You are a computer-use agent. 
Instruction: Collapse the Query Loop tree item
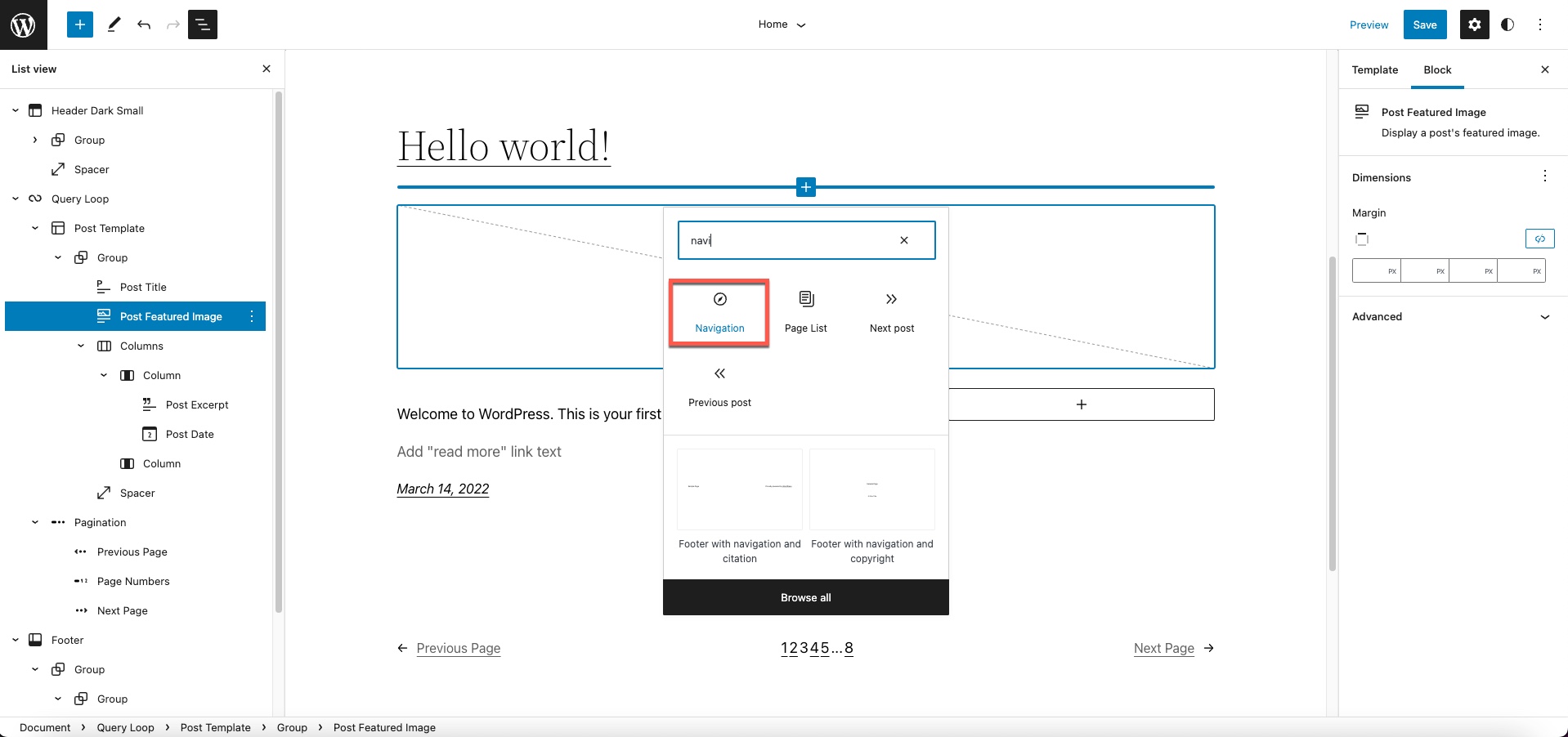16,199
